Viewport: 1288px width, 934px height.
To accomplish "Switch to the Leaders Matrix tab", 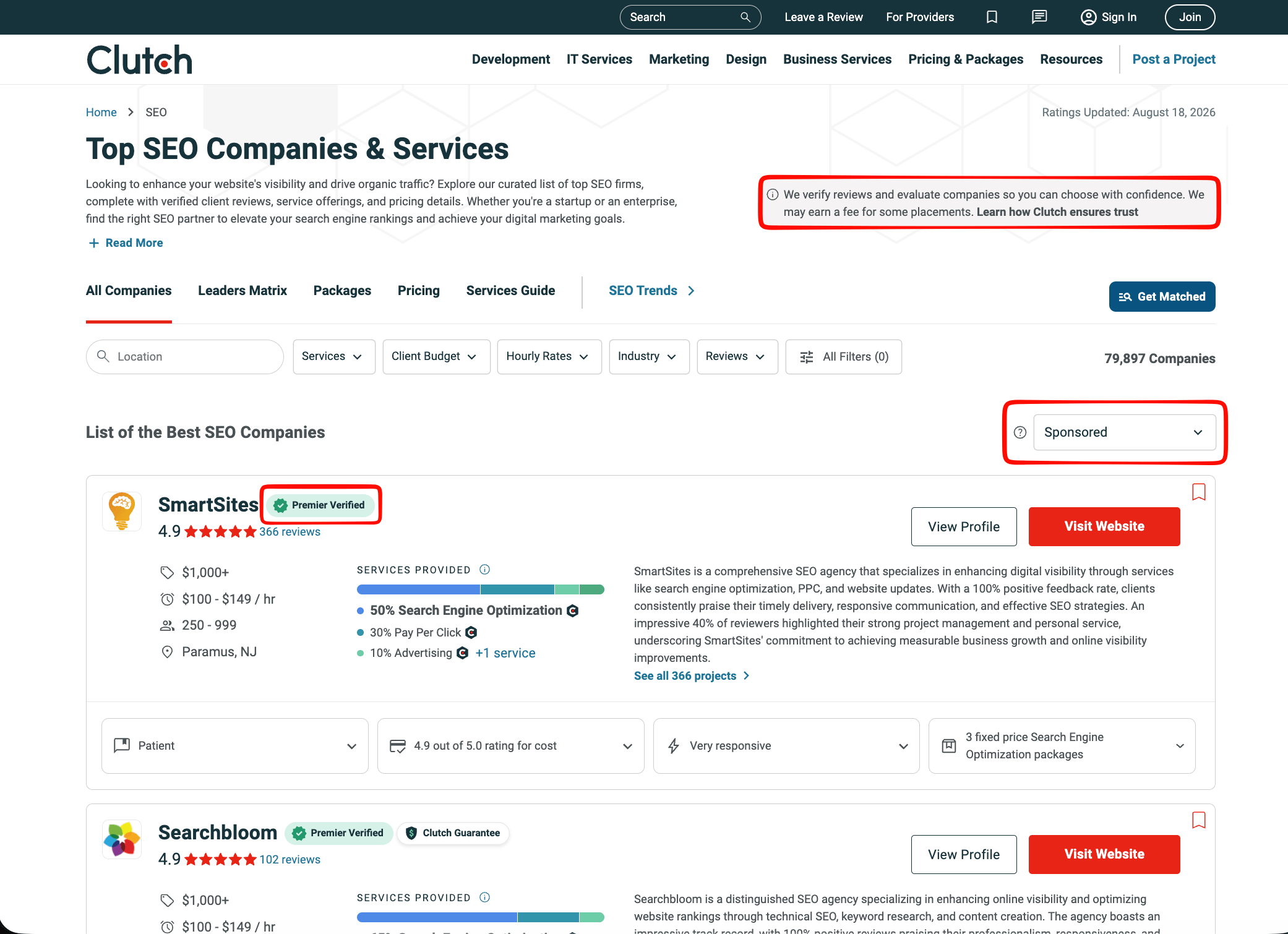I will pos(243,291).
